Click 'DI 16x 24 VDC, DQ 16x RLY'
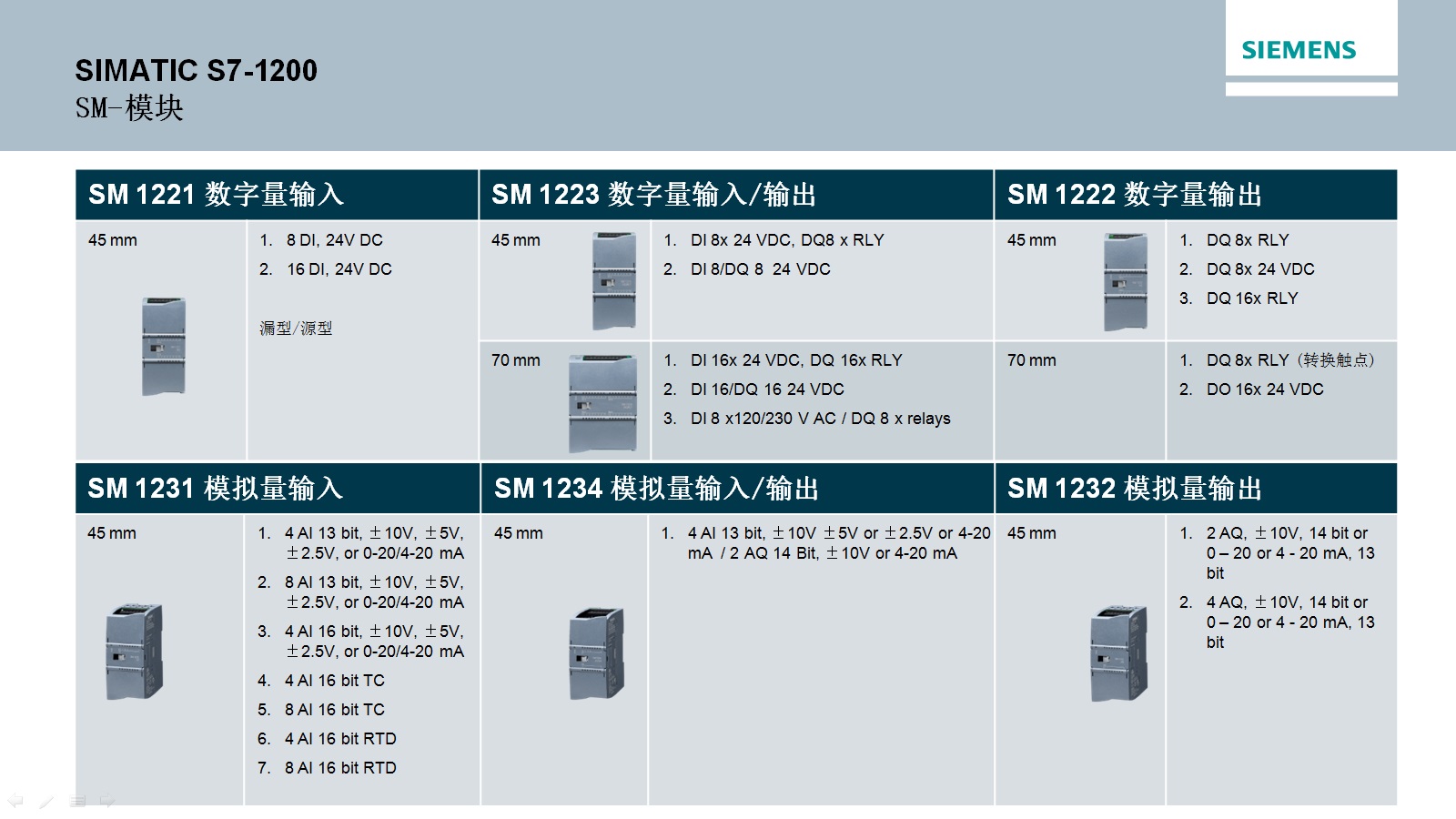 796,360
